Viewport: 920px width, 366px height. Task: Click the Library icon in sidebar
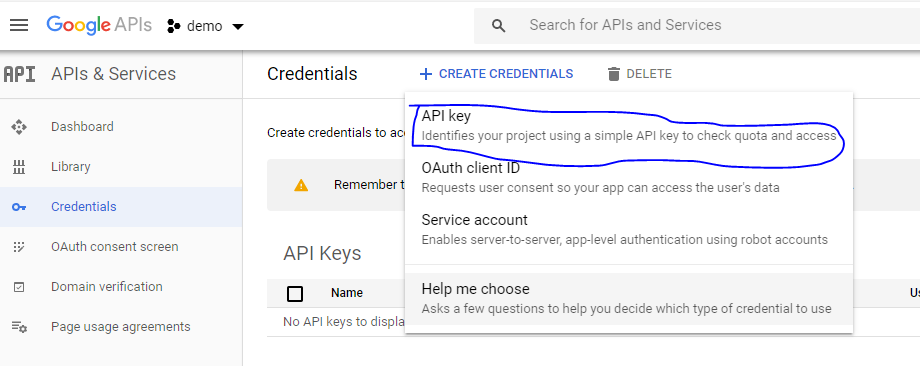point(19,167)
